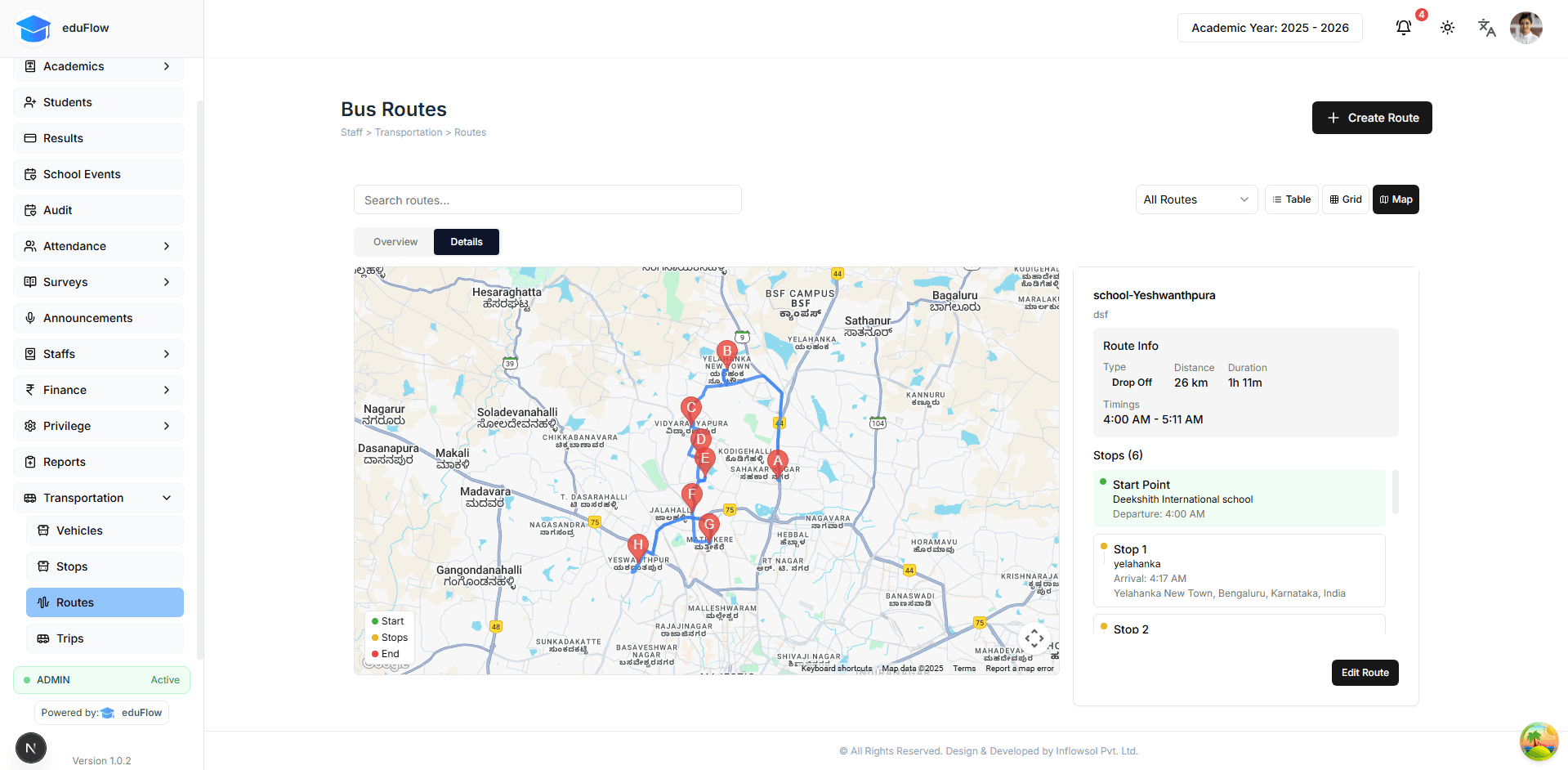Switch to Grid view

tap(1345, 199)
